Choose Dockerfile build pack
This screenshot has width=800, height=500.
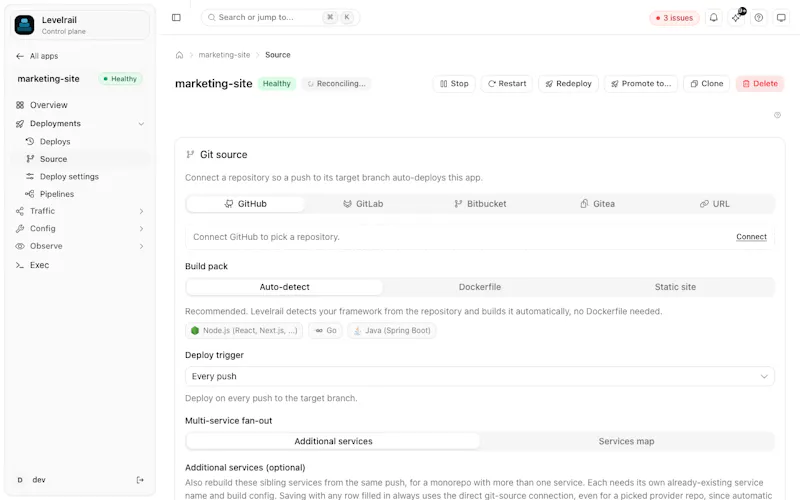[480, 287]
